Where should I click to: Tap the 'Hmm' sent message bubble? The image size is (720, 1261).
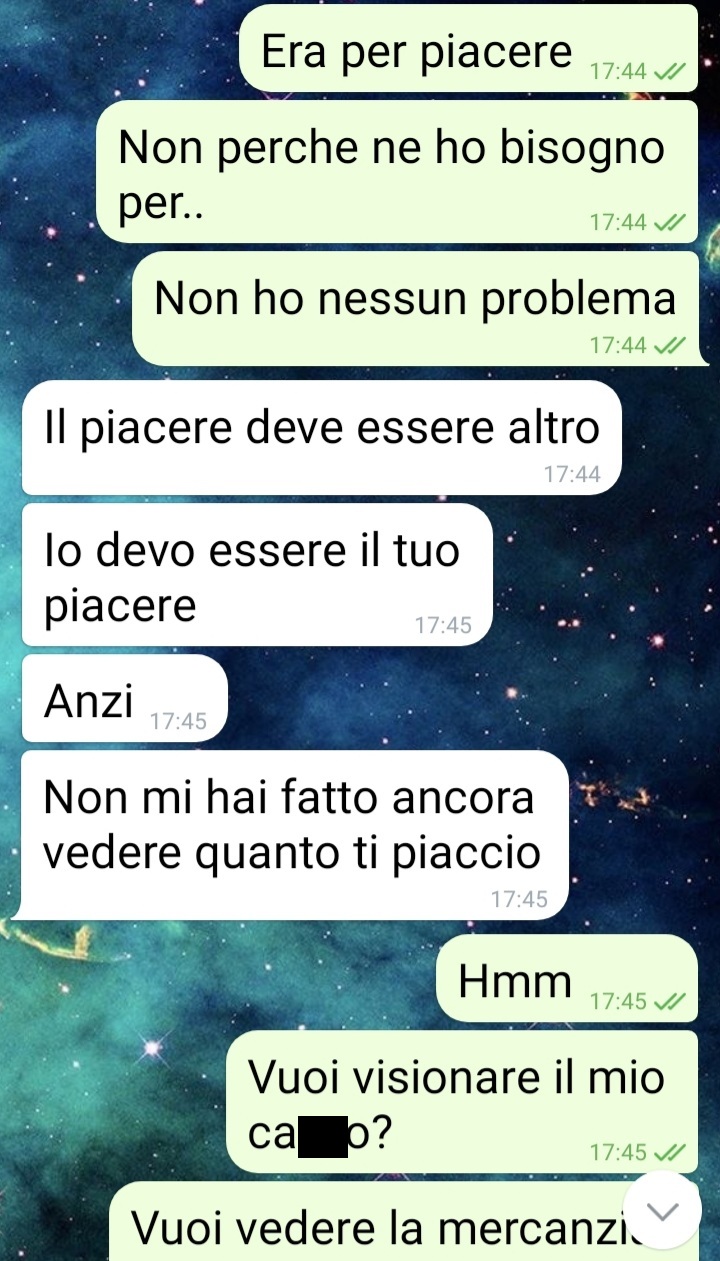[x=567, y=978]
